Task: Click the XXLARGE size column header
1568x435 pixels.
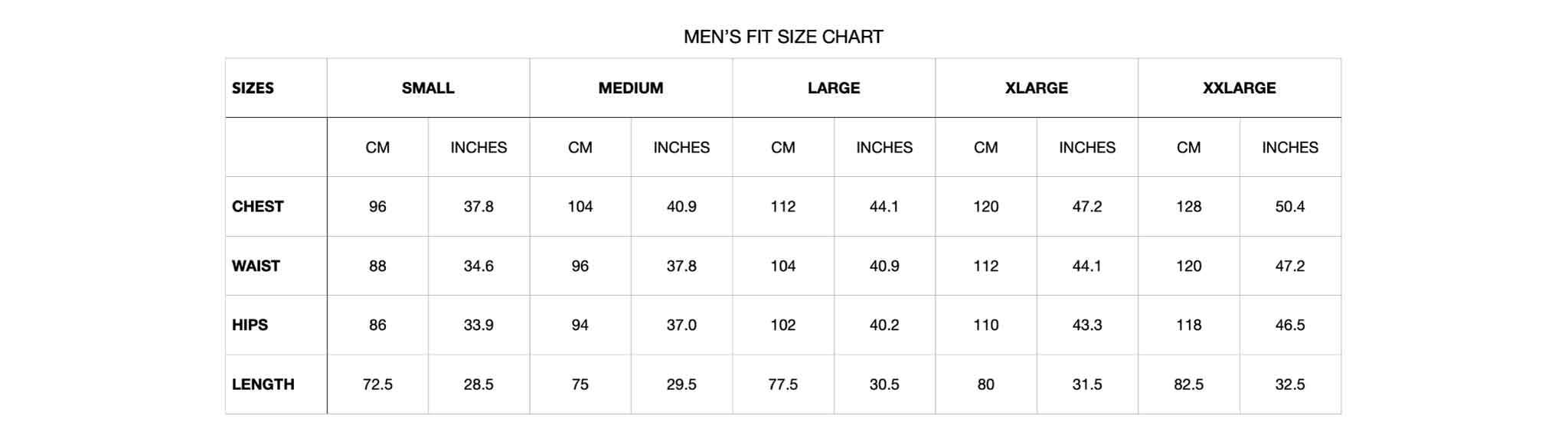Action: click(1239, 88)
